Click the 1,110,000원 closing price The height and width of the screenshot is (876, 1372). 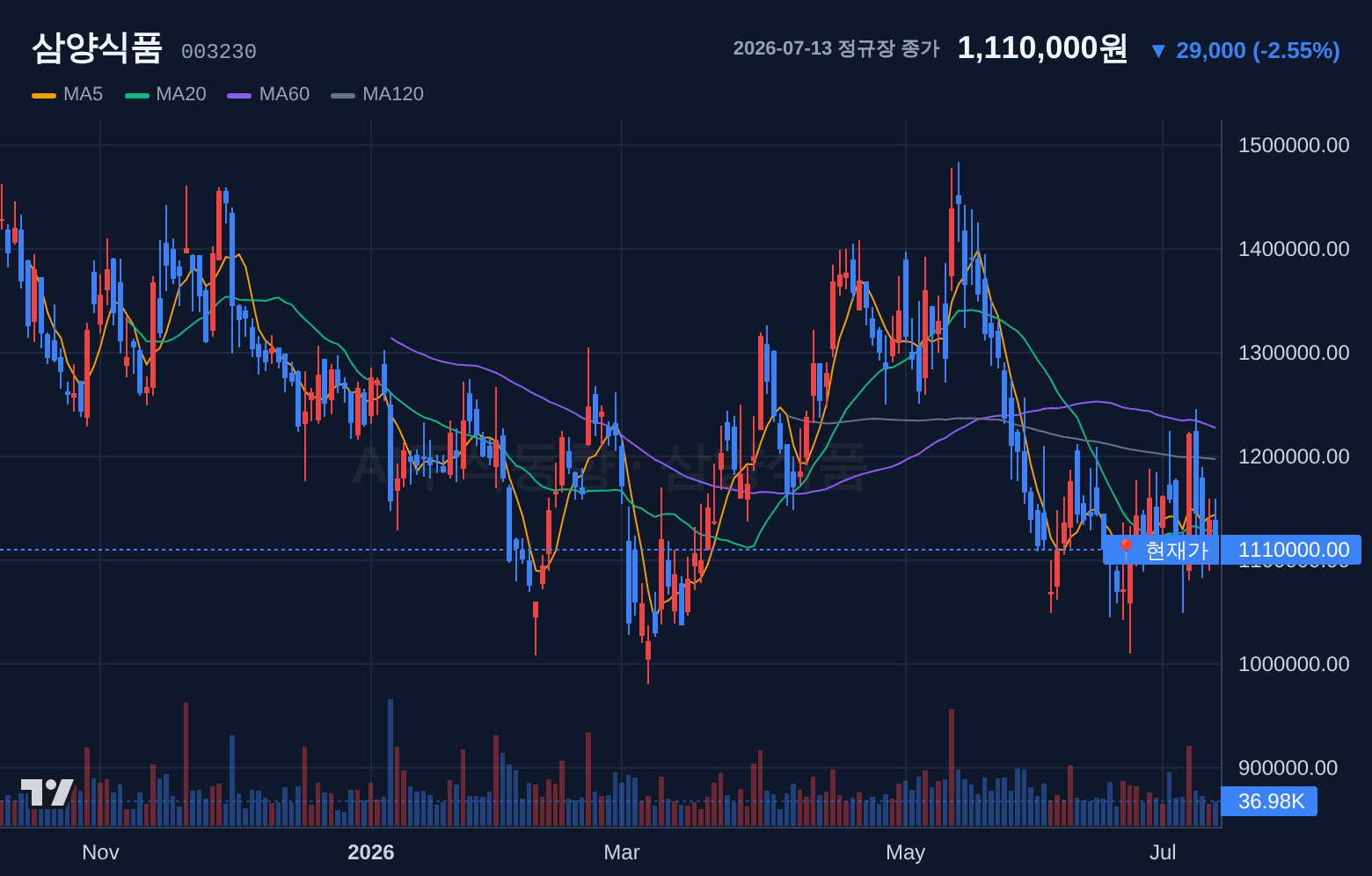click(1042, 48)
